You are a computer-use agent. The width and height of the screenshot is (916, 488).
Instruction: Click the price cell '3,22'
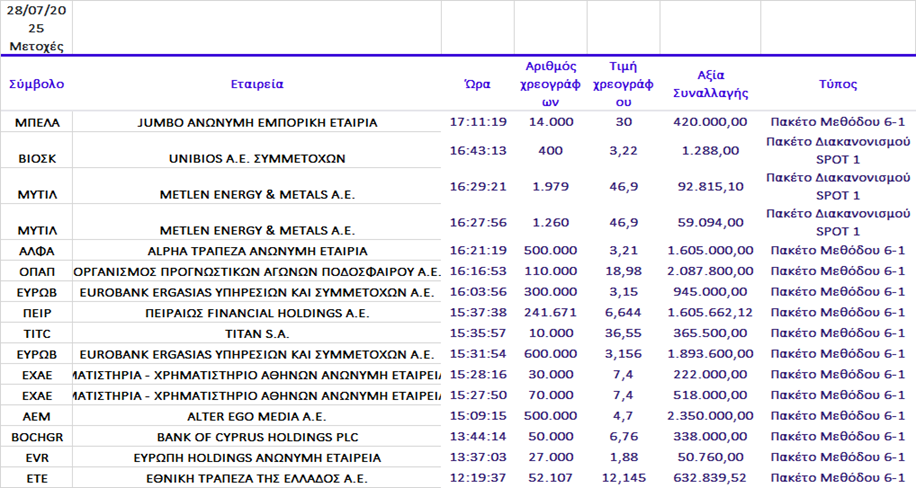click(x=623, y=151)
